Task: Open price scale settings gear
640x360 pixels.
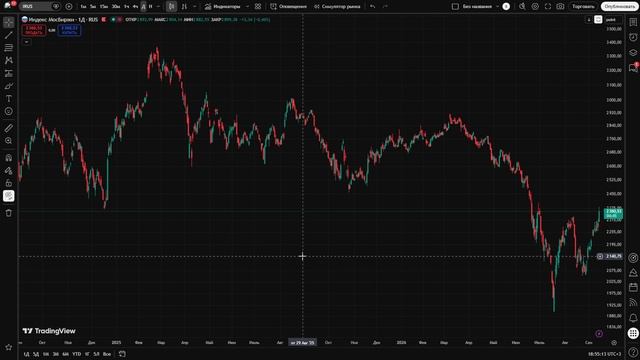Action: [614, 343]
